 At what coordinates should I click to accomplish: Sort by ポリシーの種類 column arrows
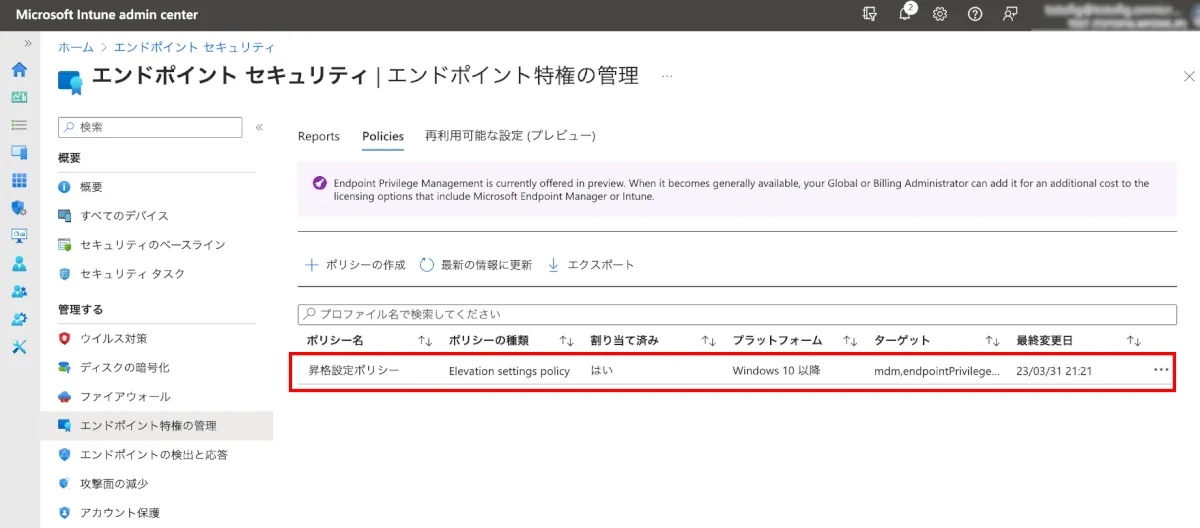click(567, 341)
